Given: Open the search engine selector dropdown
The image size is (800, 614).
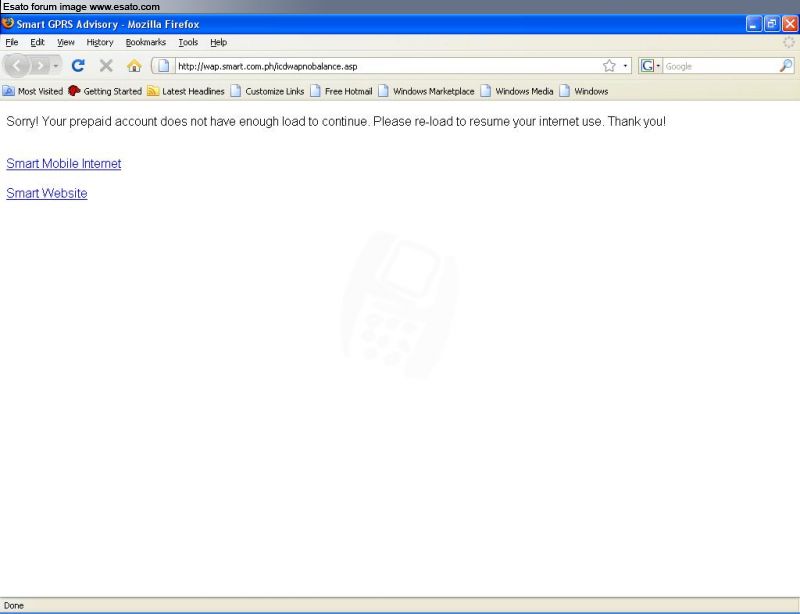Looking at the screenshot, I should (650, 66).
